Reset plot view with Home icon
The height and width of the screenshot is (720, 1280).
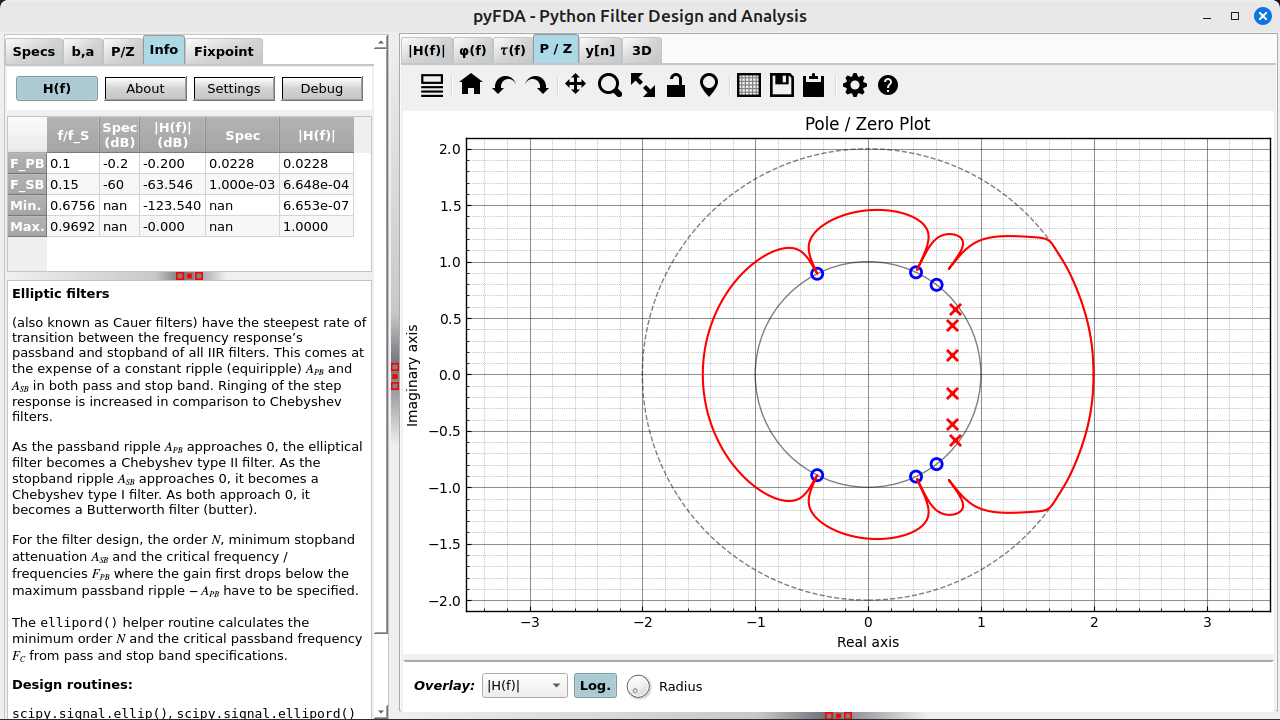tap(471, 85)
